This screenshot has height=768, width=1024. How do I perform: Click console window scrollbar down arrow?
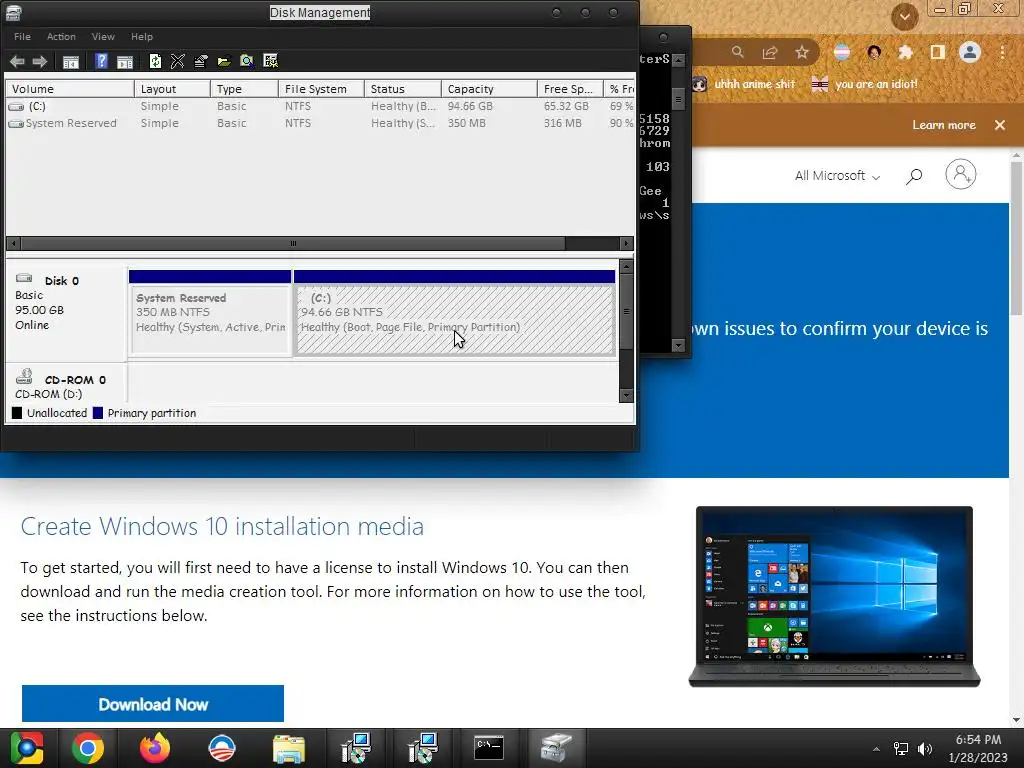tap(679, 346)
